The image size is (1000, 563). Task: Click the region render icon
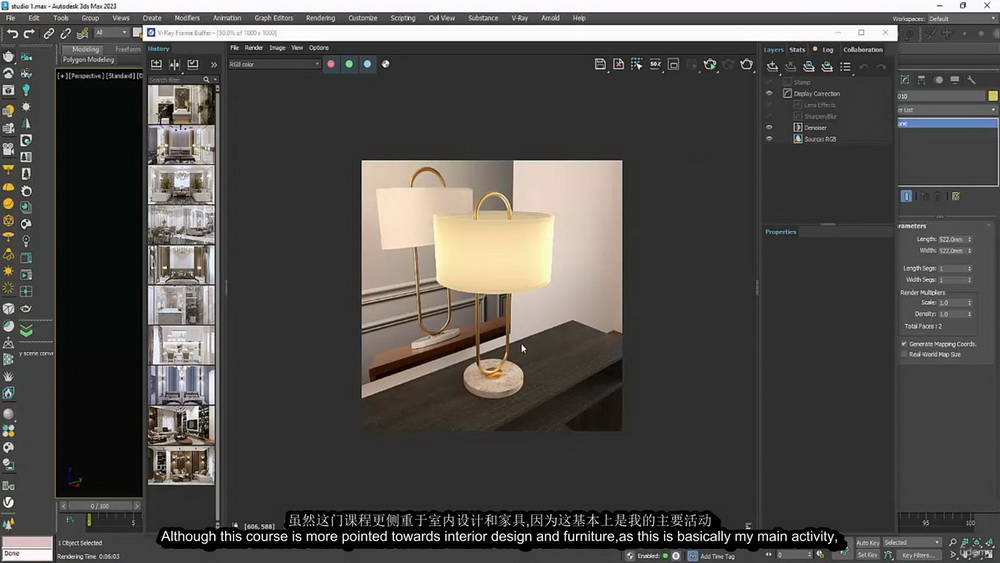click(673, 64)
